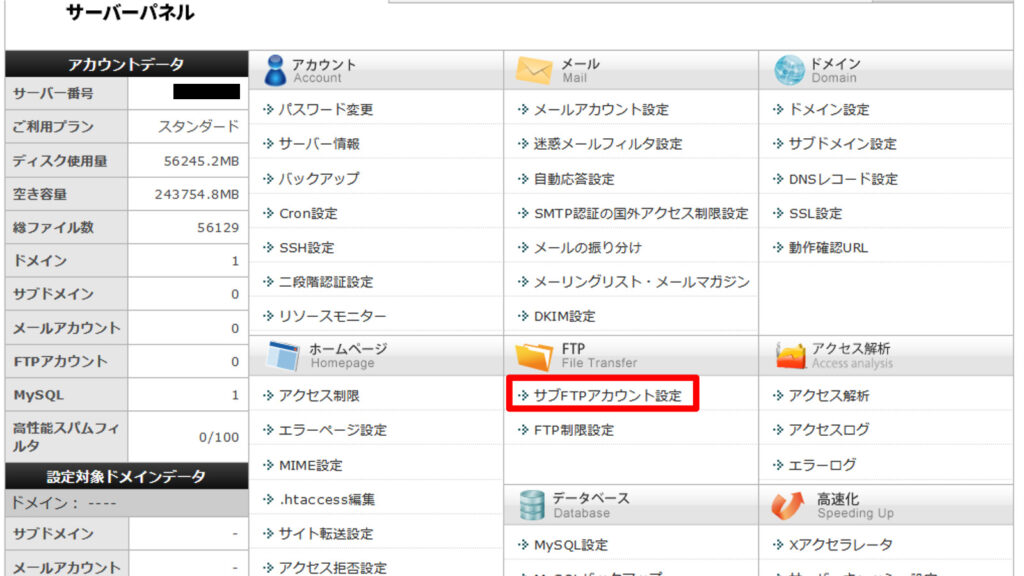Open サイト転送設定
This screenshot has height=576, width=1024.
(326, 534)
